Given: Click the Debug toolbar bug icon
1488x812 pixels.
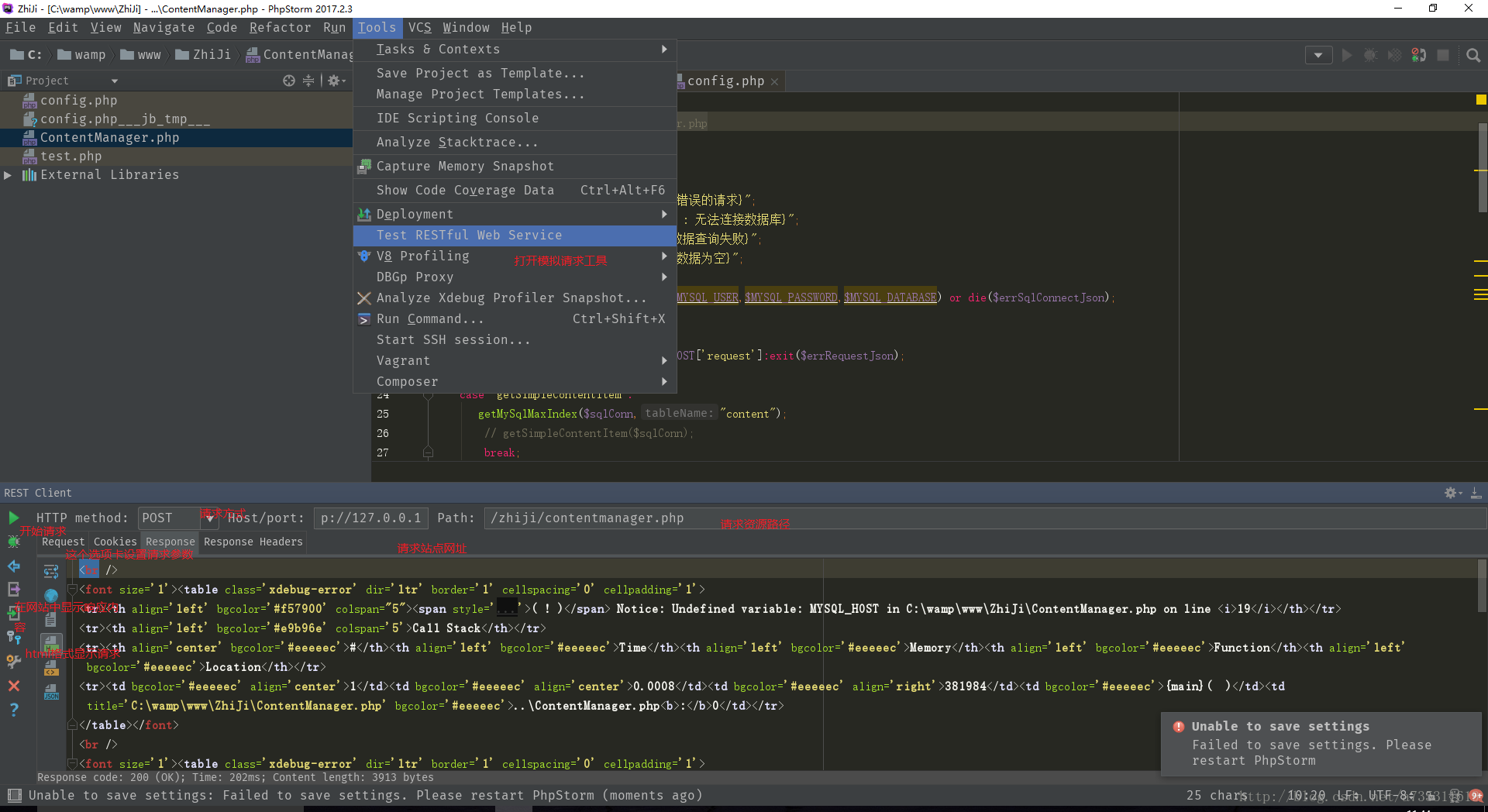Looking at the screenshot, I should click(x=1370, y=56).
